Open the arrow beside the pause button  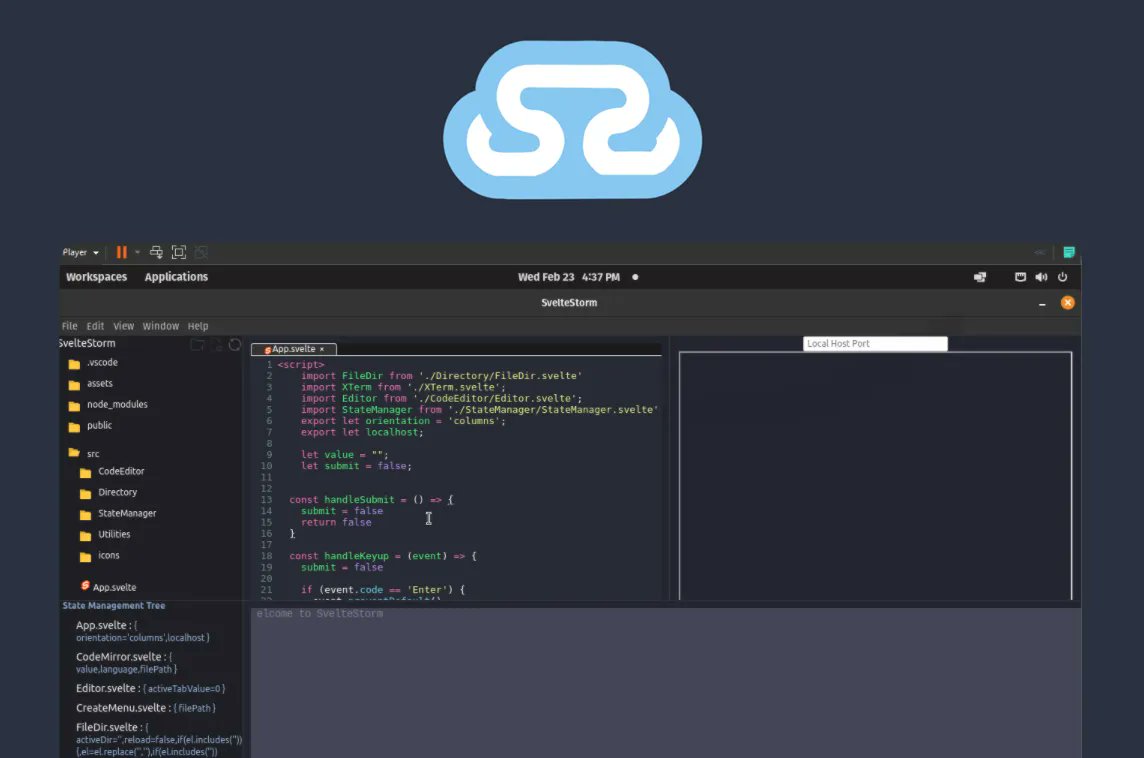tap(137, 252)
